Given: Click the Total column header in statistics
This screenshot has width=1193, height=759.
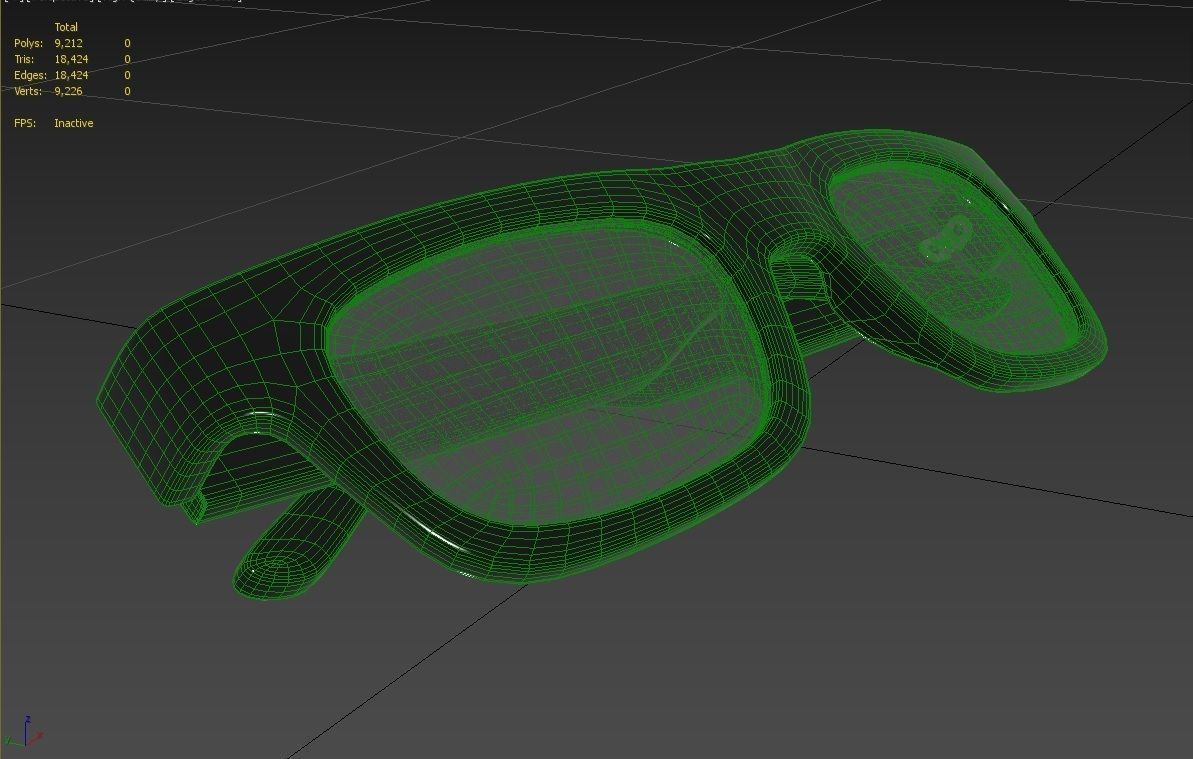Looking at the screenshot, I should [x=66, y=27].
